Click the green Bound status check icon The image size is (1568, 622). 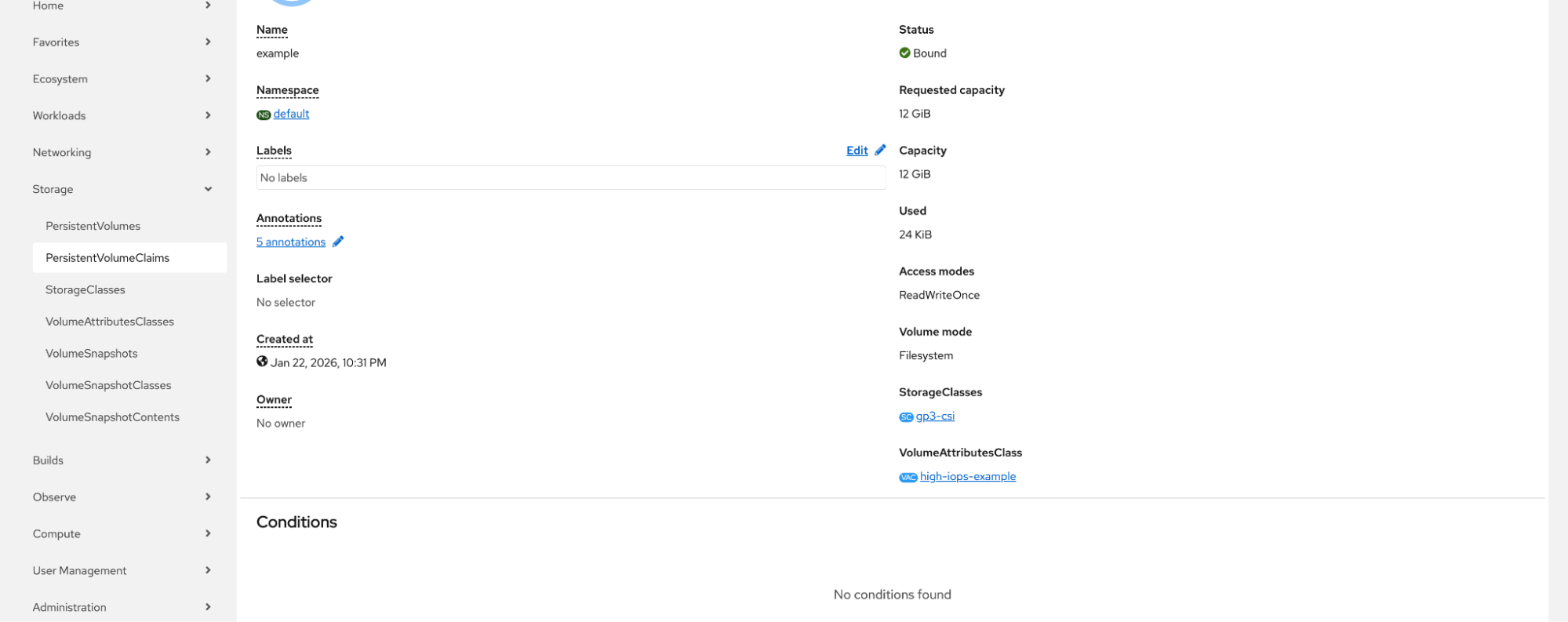(904, 53)
